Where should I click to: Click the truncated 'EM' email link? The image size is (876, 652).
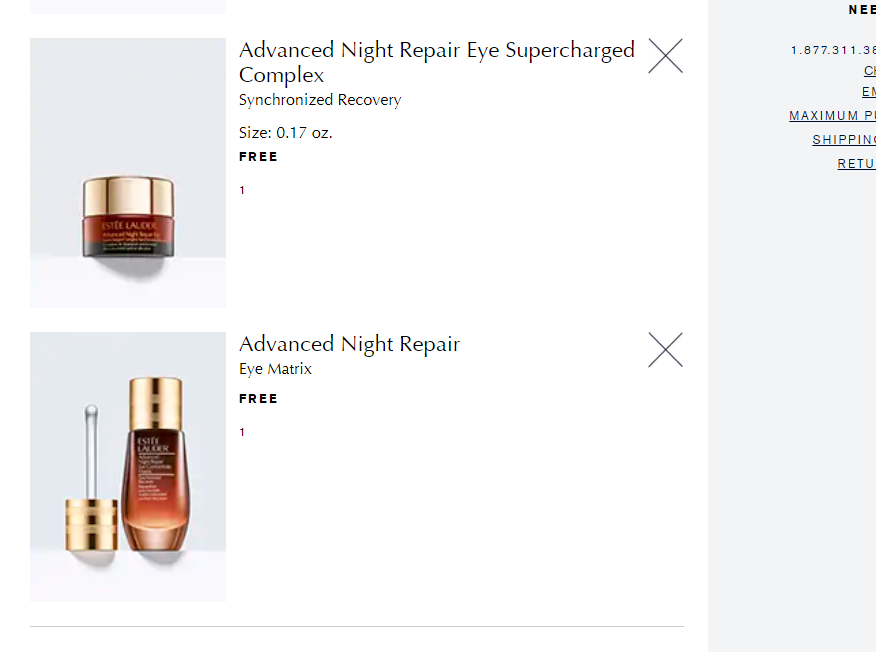868,92
